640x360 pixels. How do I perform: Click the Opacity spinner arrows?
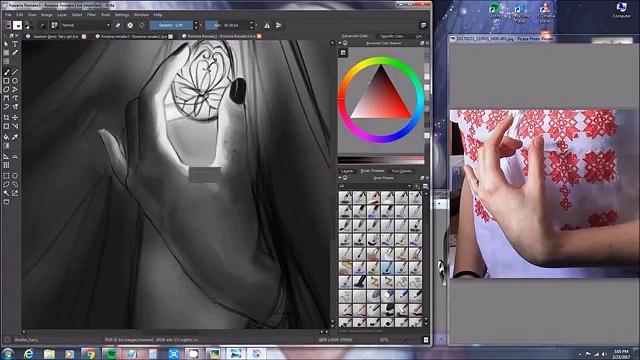[x=196, y=25]
